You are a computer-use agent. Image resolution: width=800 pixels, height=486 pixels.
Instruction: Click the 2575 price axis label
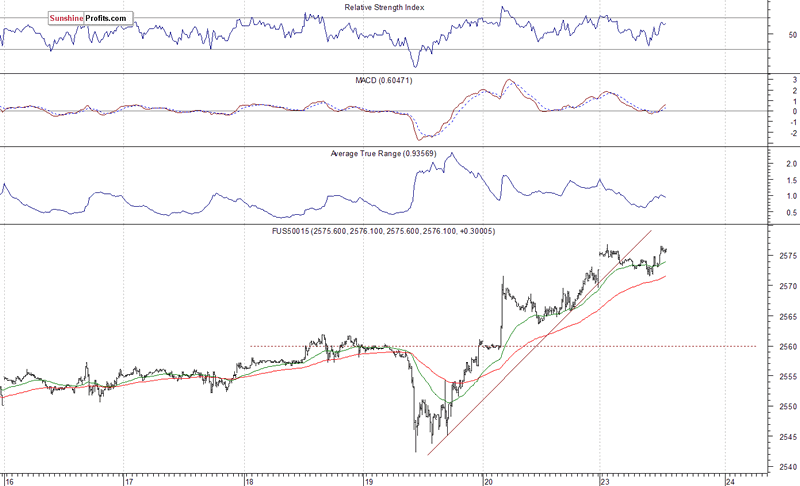pos(789,255)
